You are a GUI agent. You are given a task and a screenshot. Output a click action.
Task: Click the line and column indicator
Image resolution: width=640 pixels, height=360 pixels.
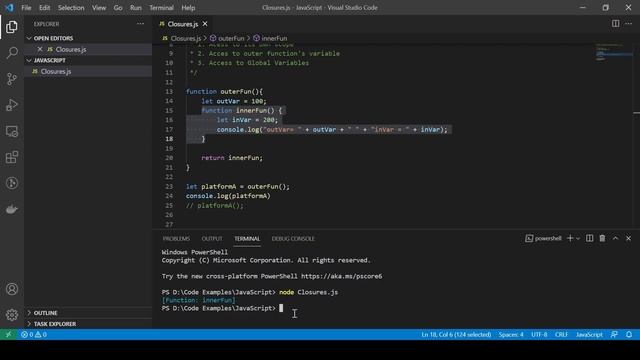click(456, 334)
